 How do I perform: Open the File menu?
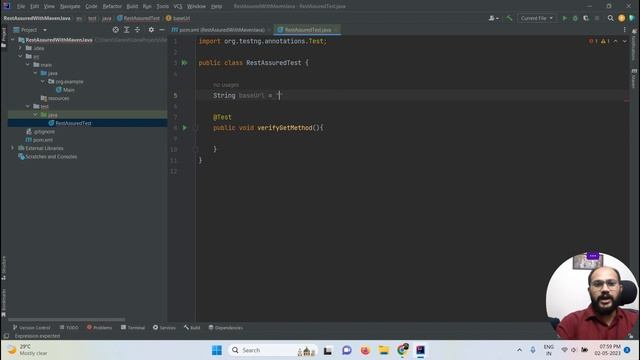click(21, 6)
